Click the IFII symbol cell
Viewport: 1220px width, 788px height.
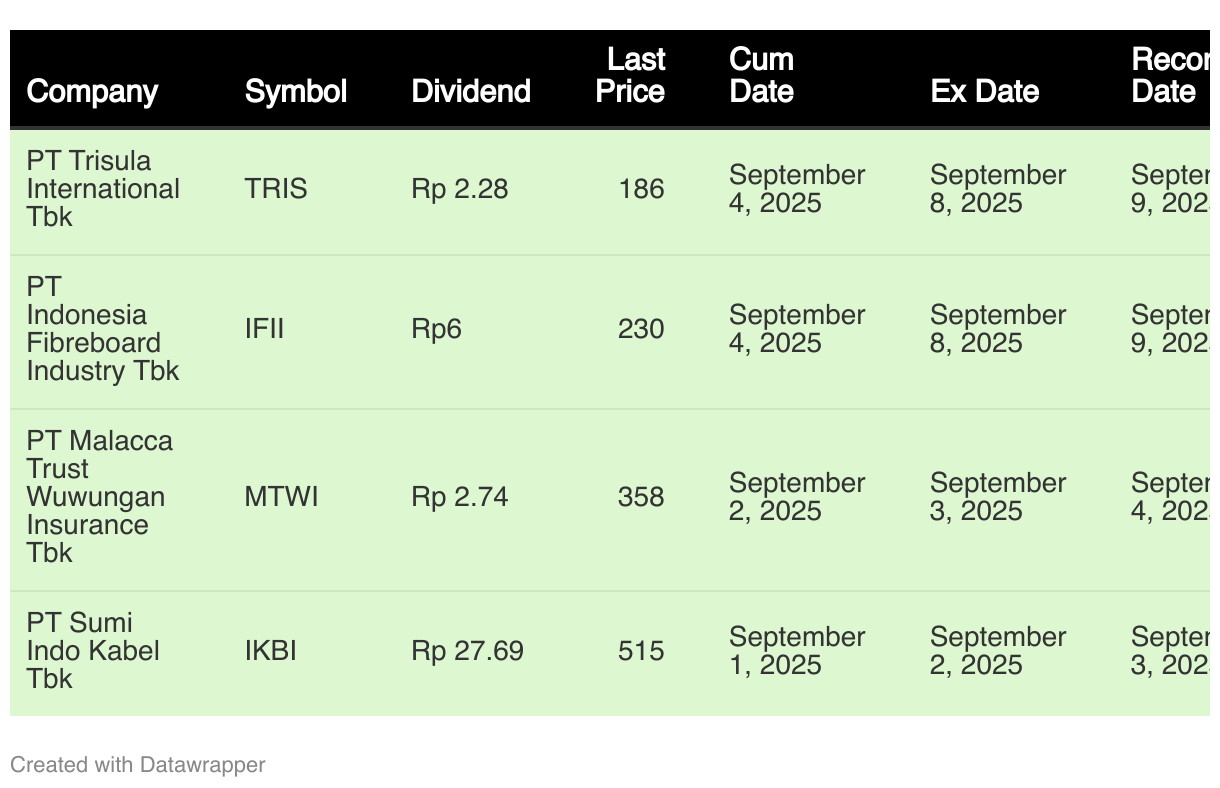pyautogui.click(x=265, y=329)
